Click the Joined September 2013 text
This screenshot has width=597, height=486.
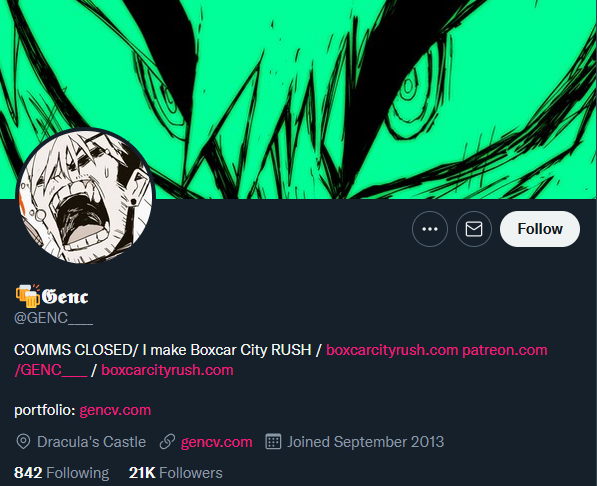[x=366, y=442]
